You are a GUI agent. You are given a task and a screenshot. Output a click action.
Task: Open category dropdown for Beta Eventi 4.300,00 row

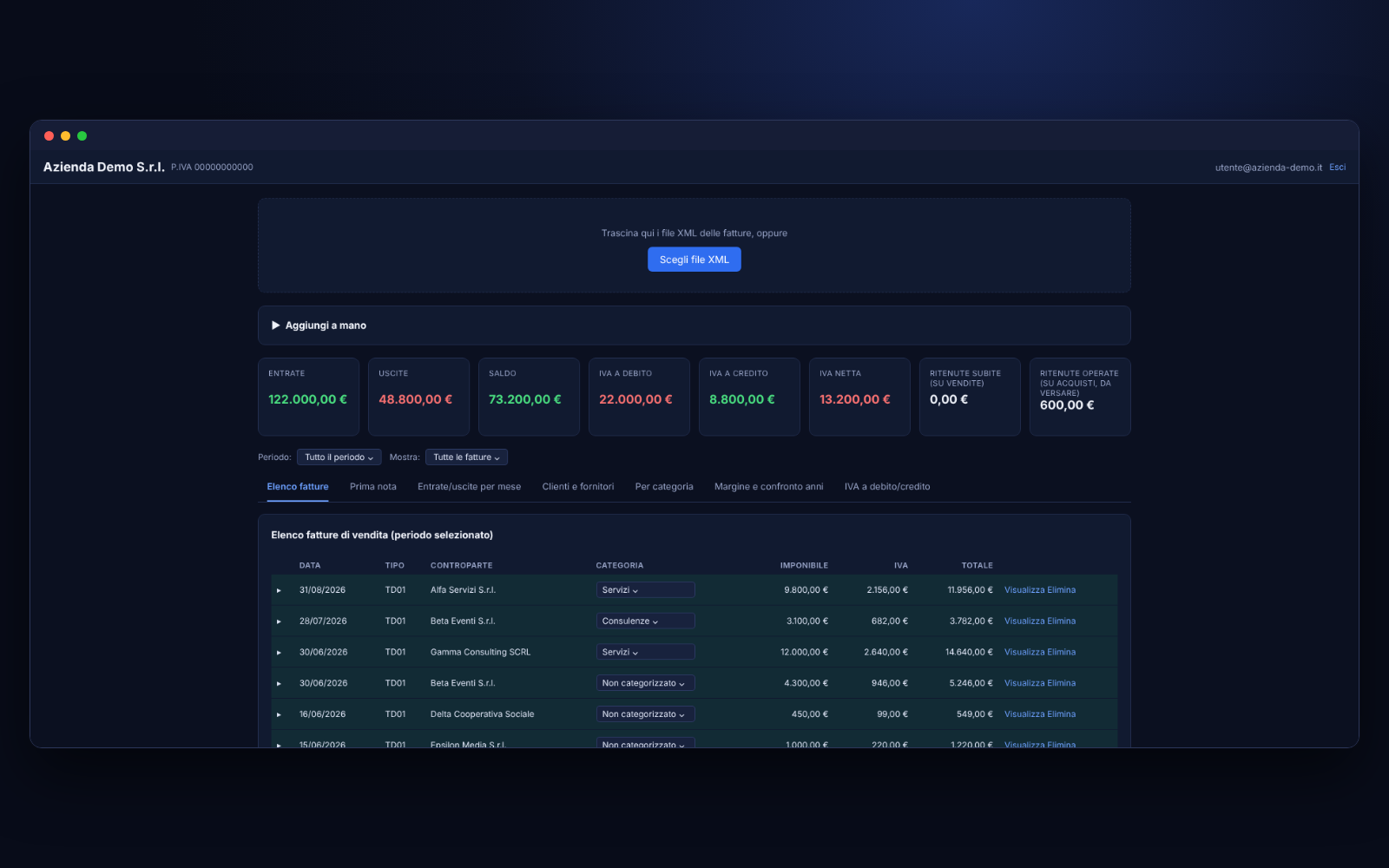645,684
